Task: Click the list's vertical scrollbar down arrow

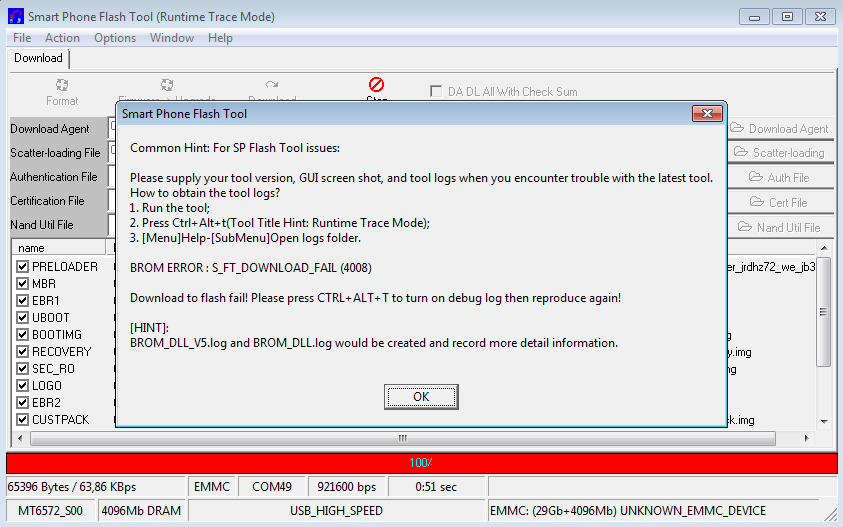Action: click(x=824, y=422)
